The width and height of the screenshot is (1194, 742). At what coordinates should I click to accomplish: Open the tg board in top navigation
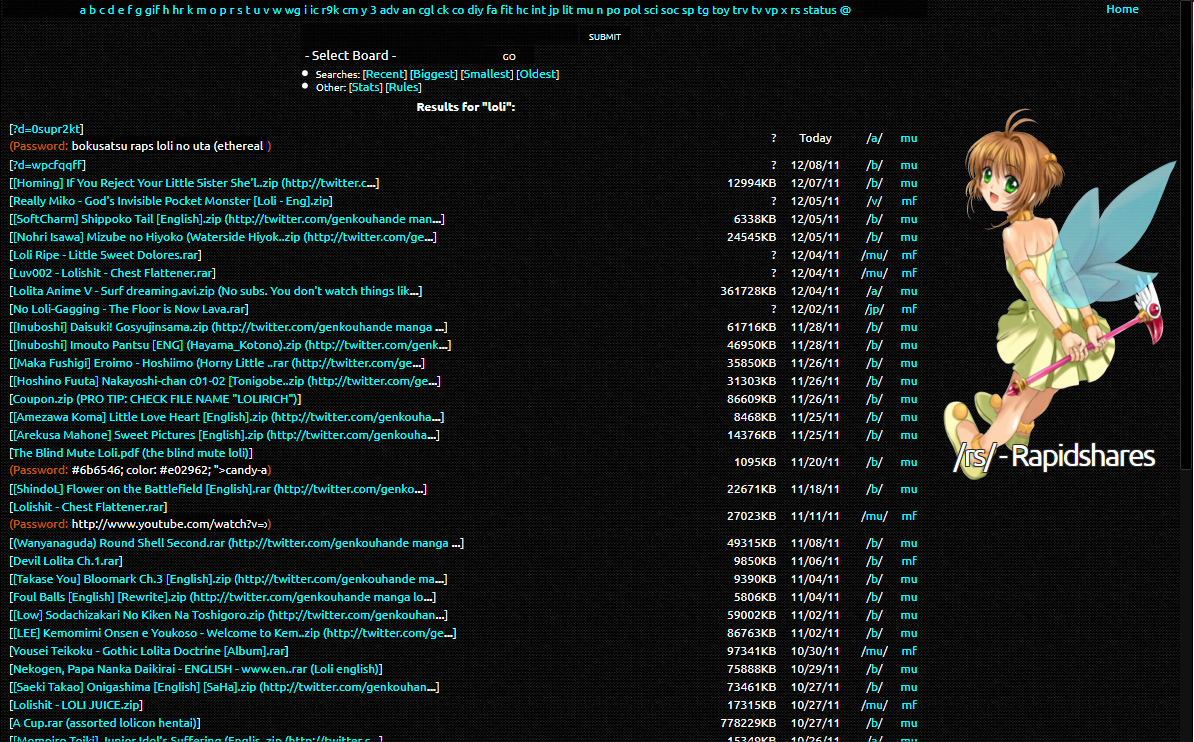[x=703, y=10]
